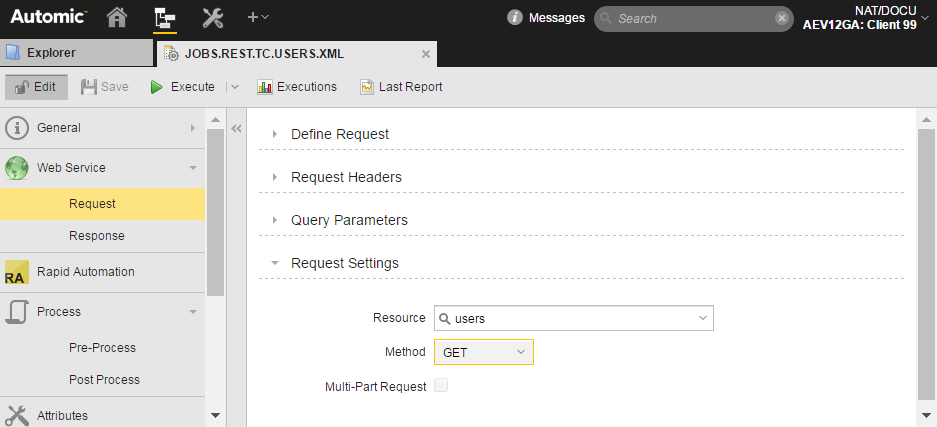Click the Edit lock button
The width and height of the screenshot is (937, 427).
[x=36, y=87]
